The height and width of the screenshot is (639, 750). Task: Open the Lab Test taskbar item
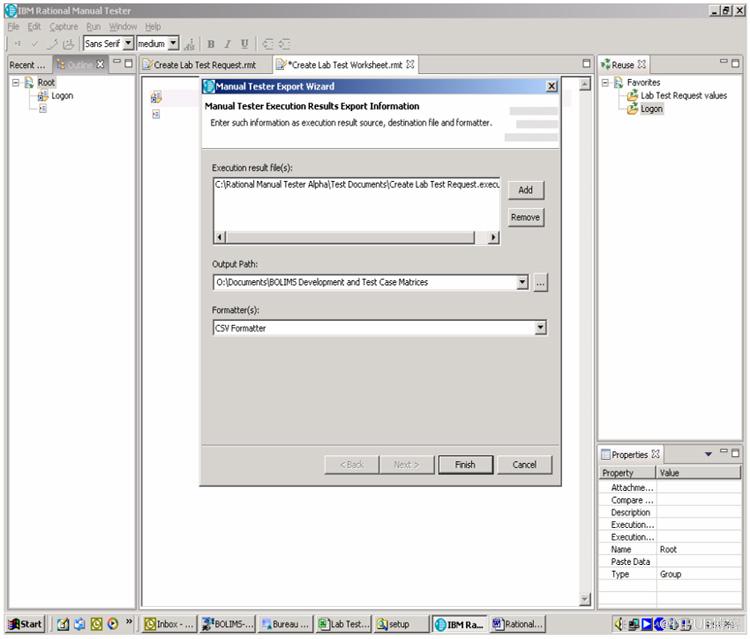344,624
